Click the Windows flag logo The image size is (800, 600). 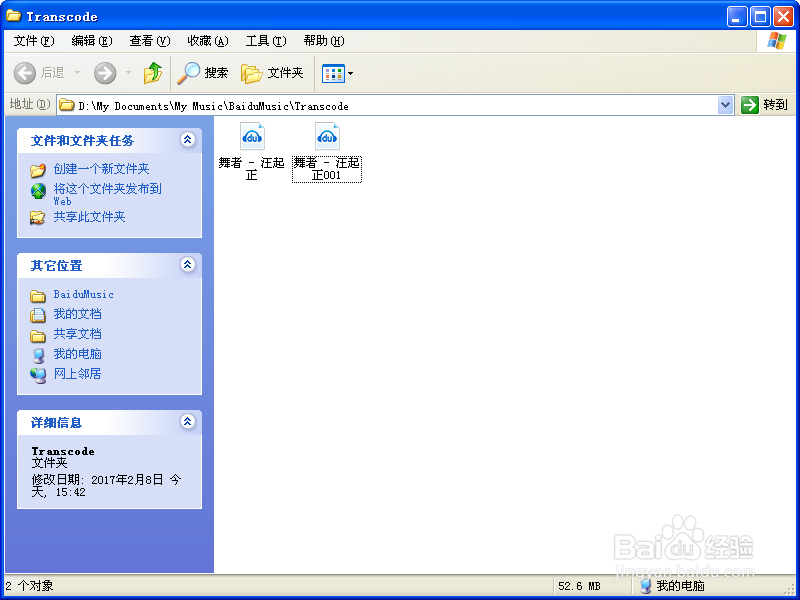(777, 41)
